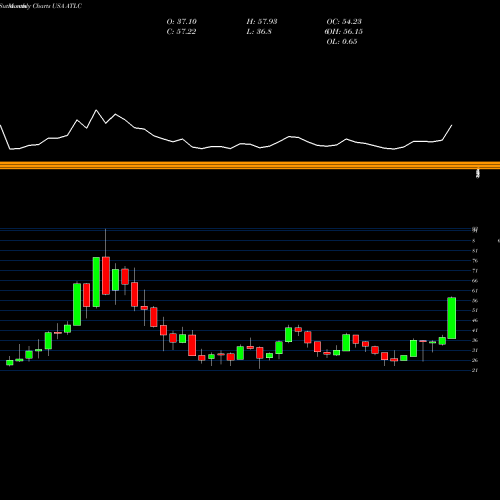Click the 71 price axis label
Viewport: 500px width, 500px height.
[x=475, y=271]
